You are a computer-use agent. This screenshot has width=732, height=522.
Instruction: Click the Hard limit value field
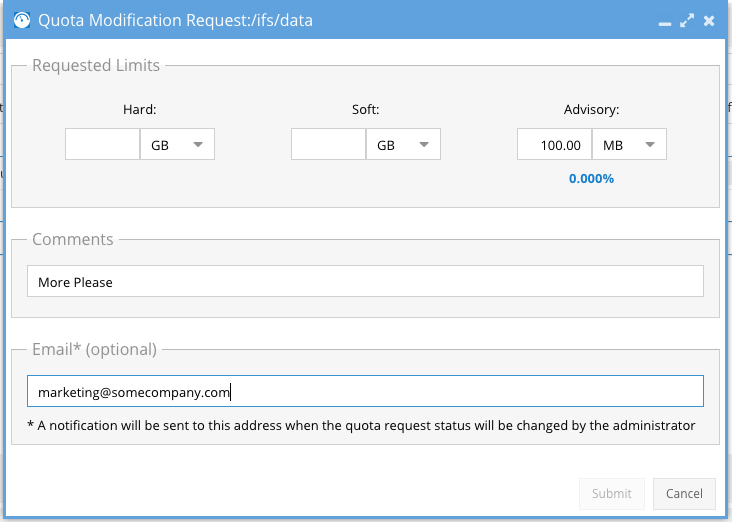point(103,144)
